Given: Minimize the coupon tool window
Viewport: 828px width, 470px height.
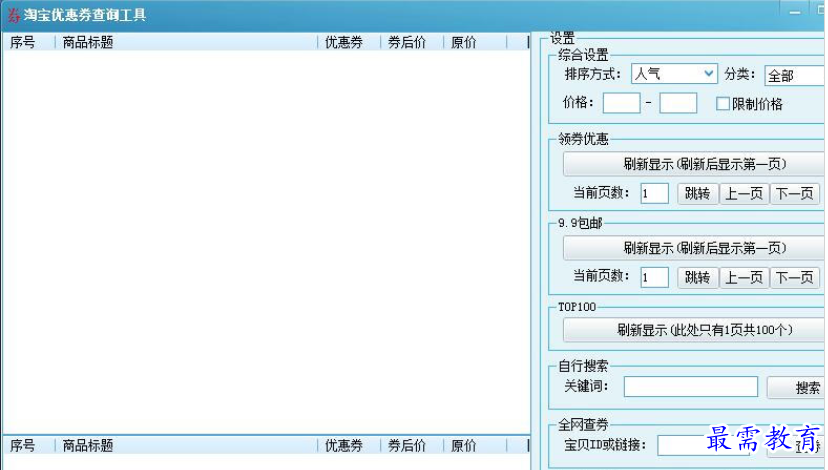Looking at the screenshot, I should coord(795,12).
